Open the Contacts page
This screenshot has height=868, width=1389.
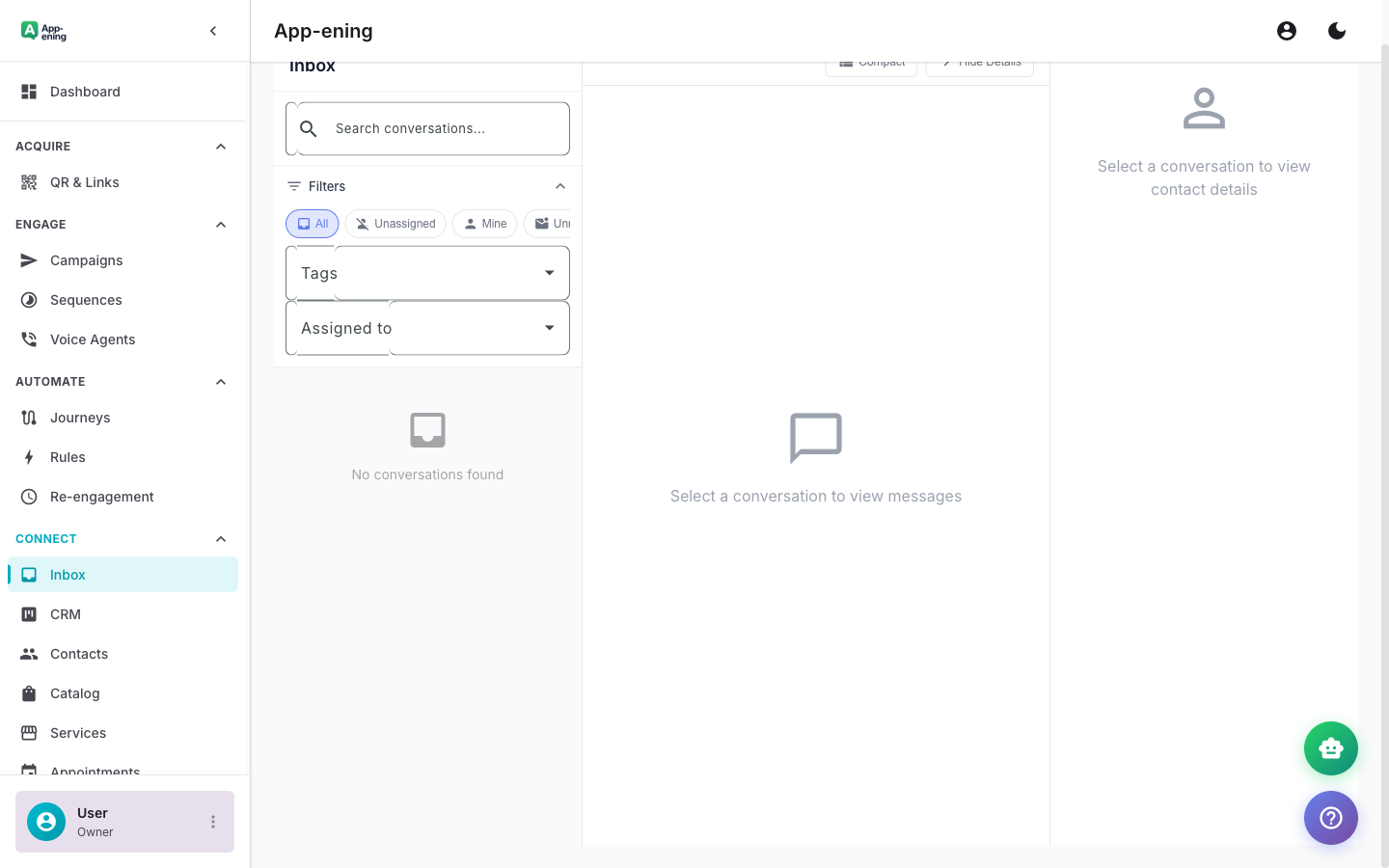tap(78, 654)
